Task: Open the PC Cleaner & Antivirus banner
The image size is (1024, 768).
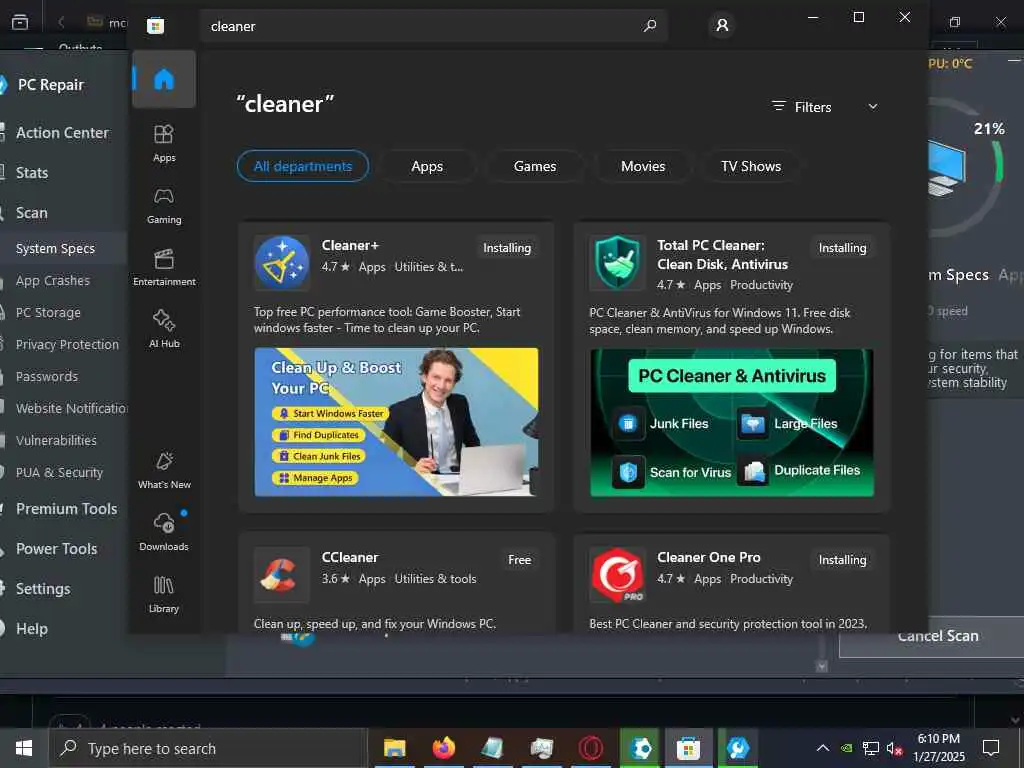Action: pyautogui.click(x=731, y=423)
